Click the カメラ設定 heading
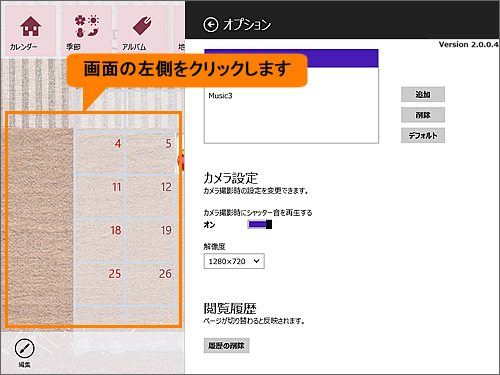This screenshot has width=500, height=375. pos(231,178)
